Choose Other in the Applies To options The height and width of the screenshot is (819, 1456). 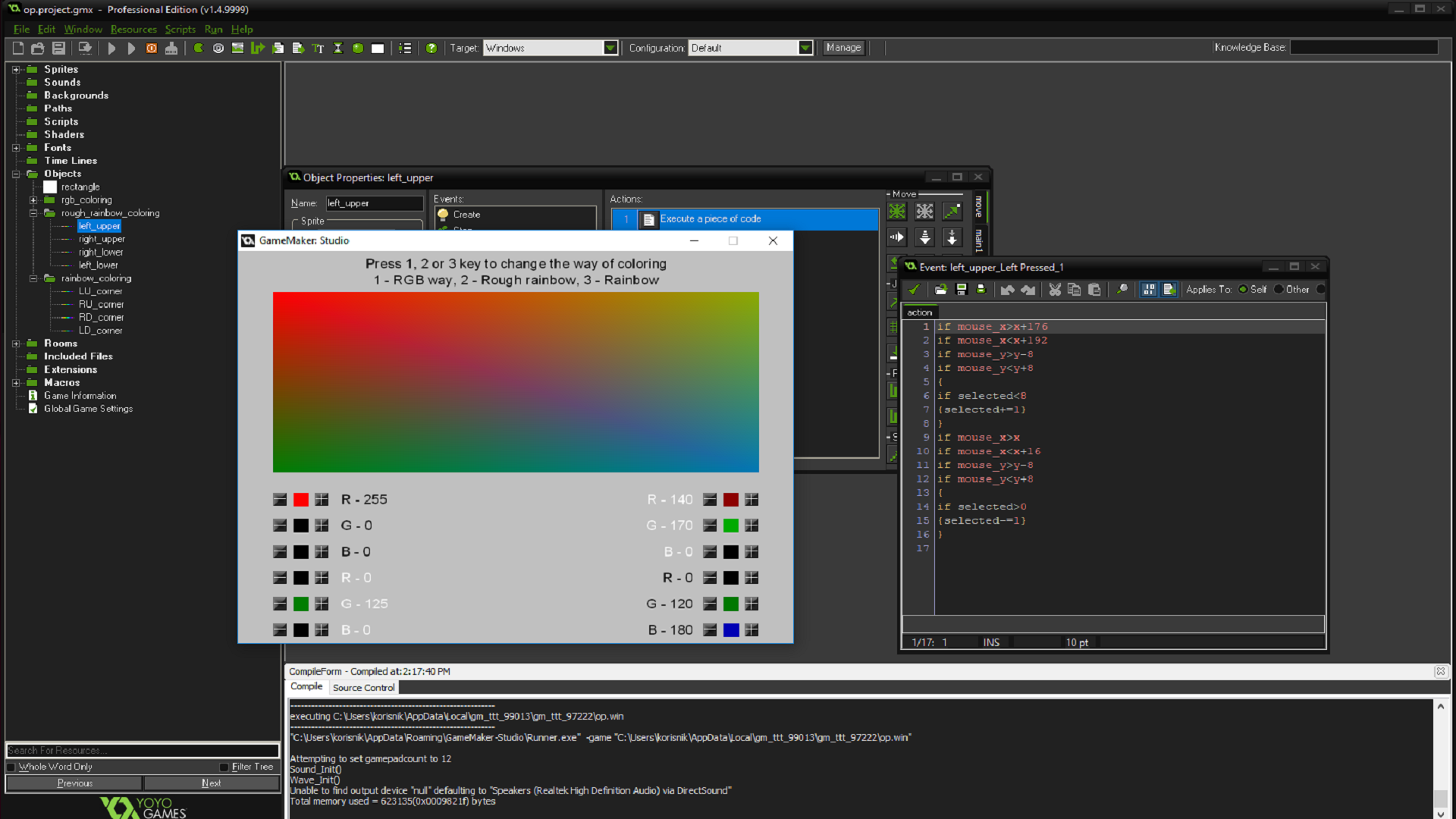coord(1279,289)
